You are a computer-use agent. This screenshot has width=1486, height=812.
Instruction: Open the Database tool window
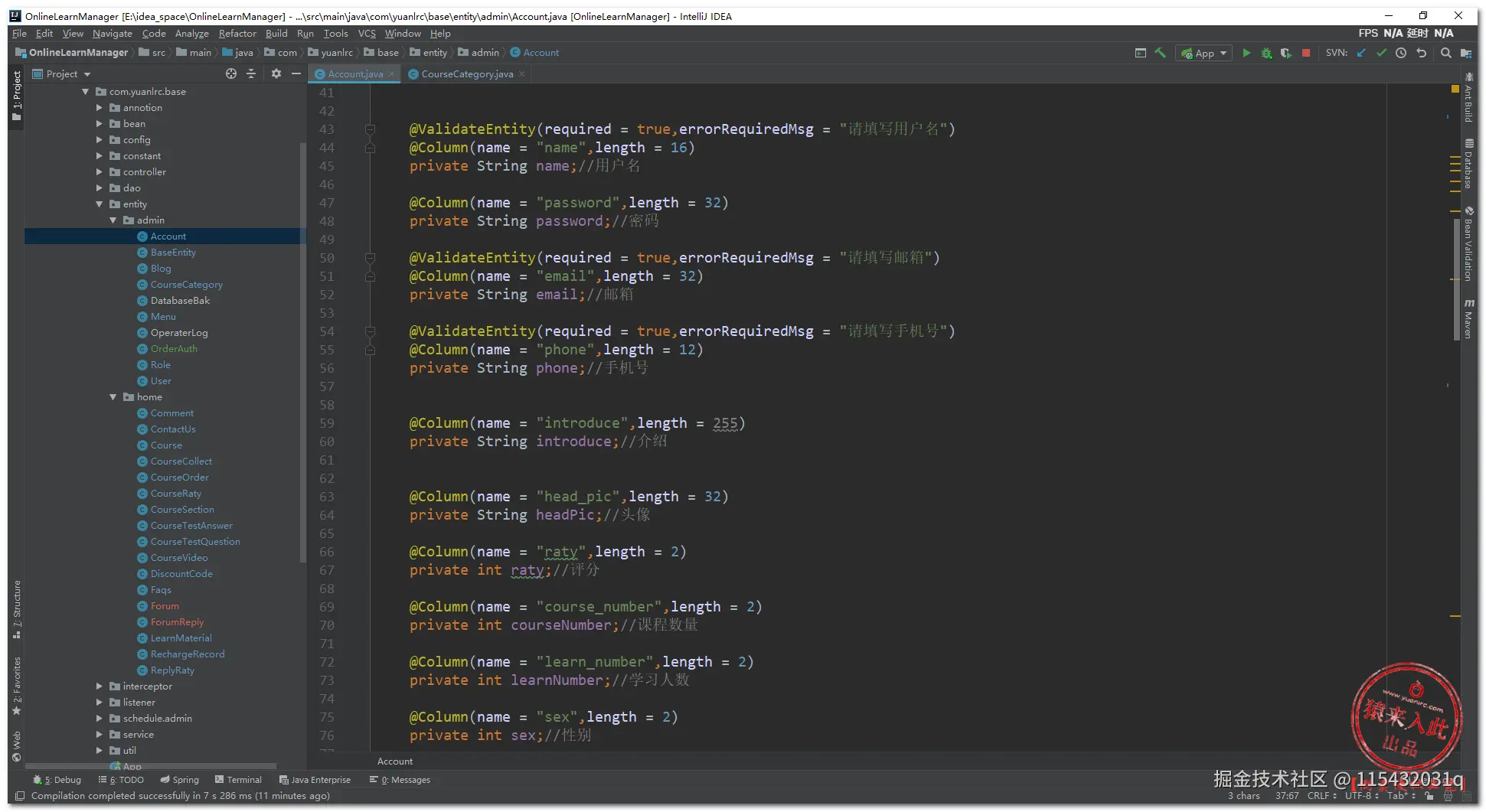click(1468, 164)
